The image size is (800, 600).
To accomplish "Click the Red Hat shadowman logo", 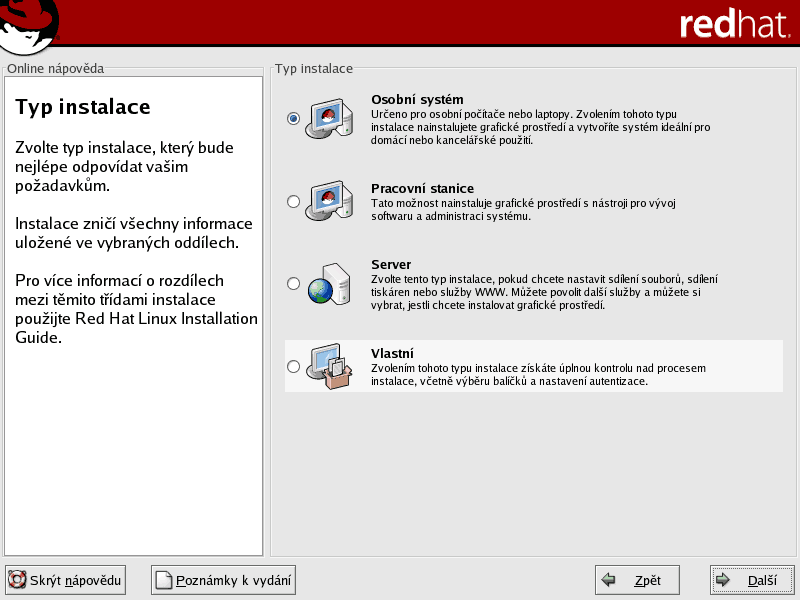I will coord(28,26).
